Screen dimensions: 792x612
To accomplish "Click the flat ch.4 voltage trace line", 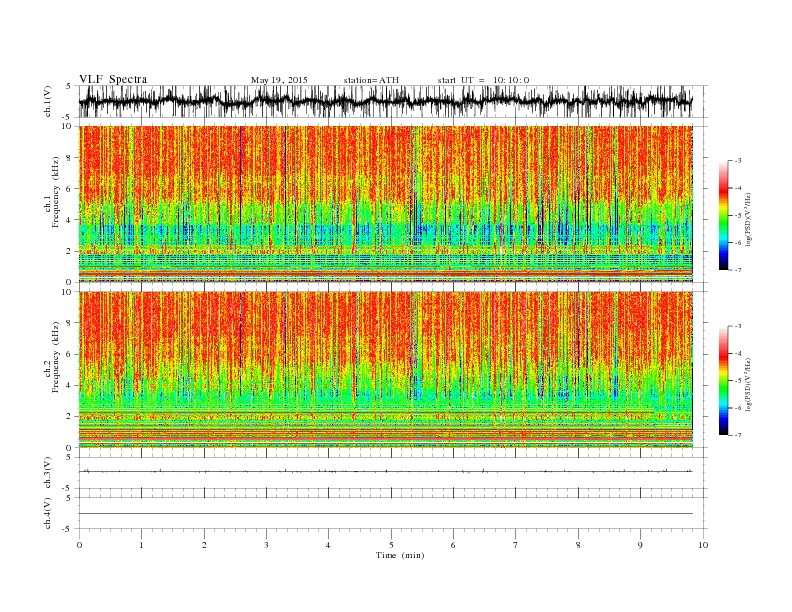I will (x=386, y=514).
